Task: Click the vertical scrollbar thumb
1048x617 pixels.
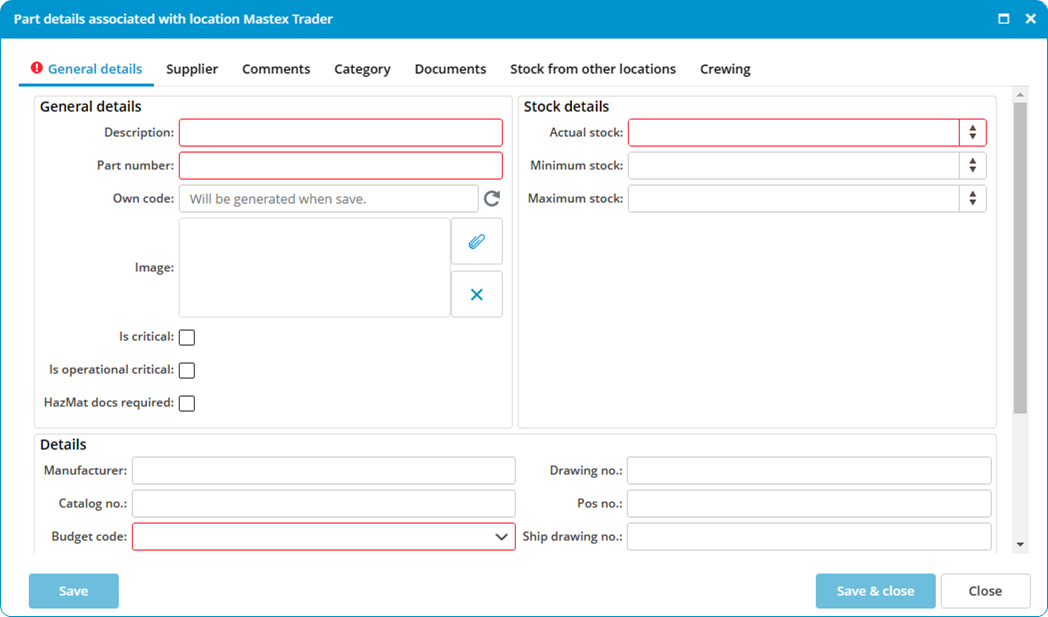Action: tap(1020, 257)
